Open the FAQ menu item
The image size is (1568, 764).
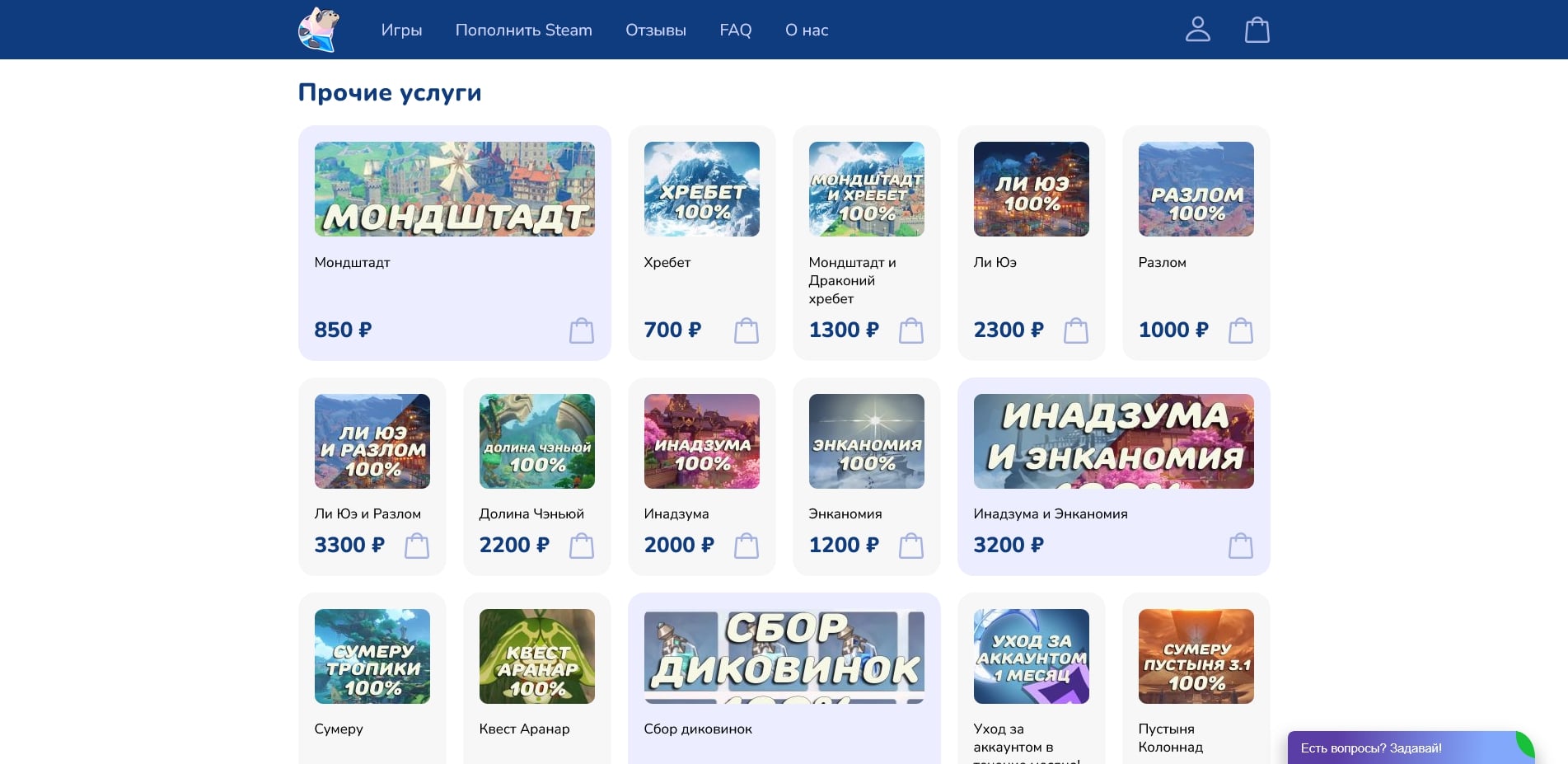[736, 30]
